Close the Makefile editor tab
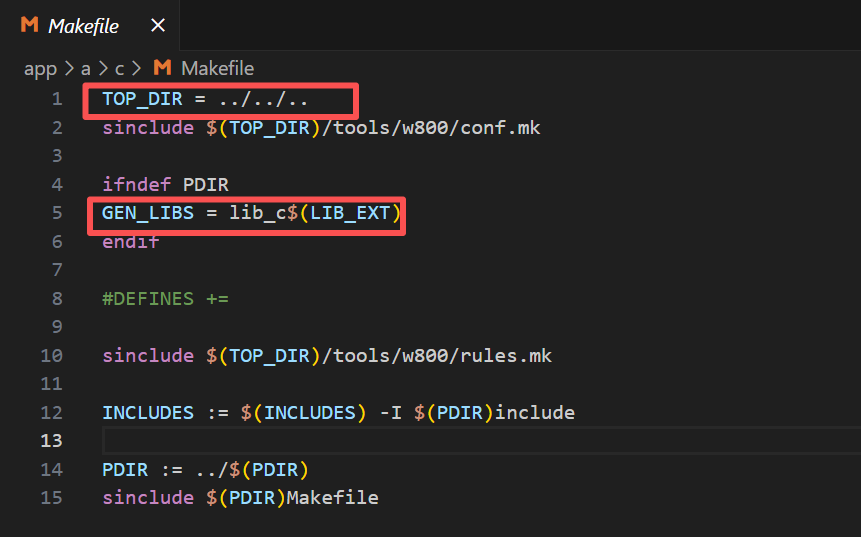 [x=159, y=25]
